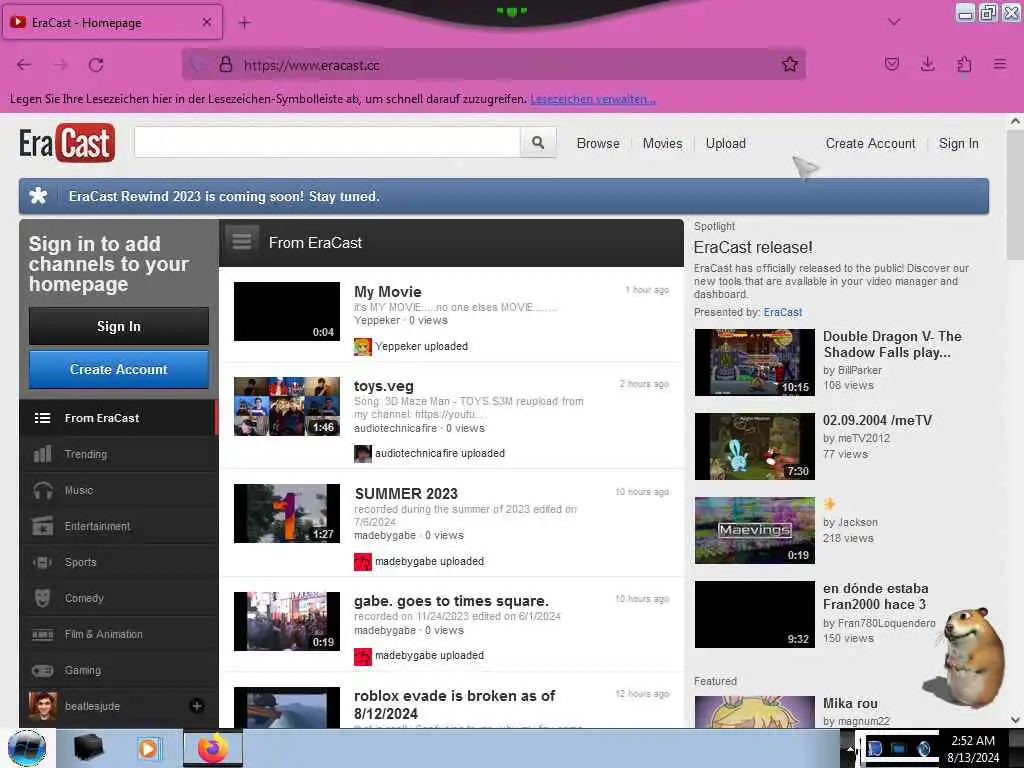Click the scrollbar down arrow
This screenshot has height=768, width=1024.
coord(1015,720)
